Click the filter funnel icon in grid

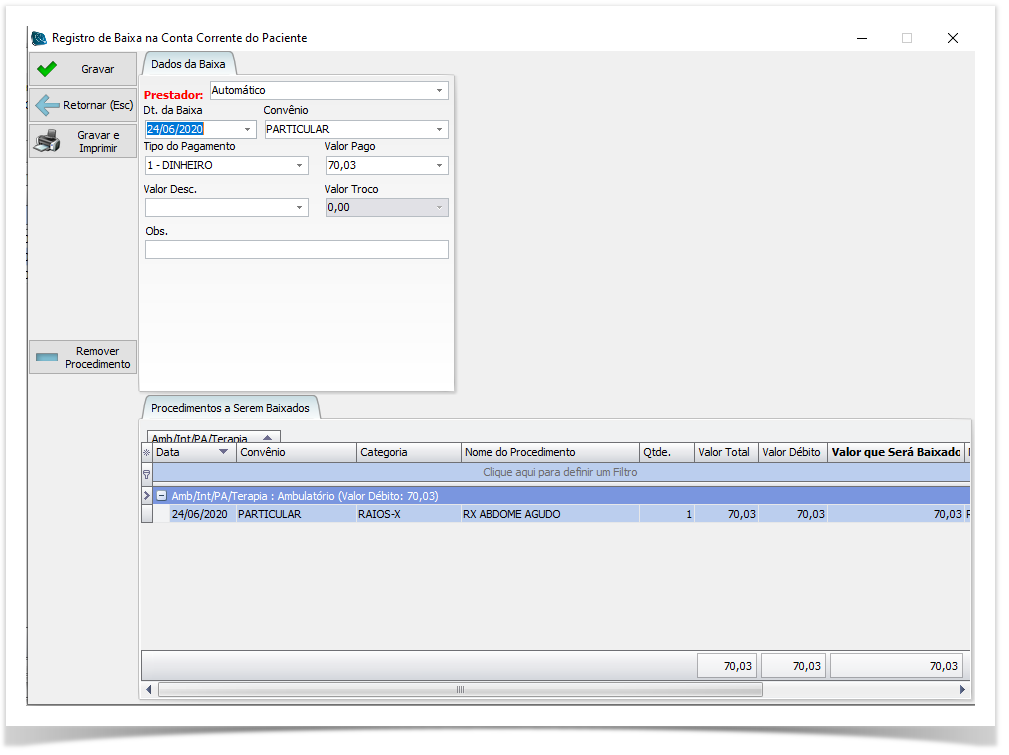point(147,473)
